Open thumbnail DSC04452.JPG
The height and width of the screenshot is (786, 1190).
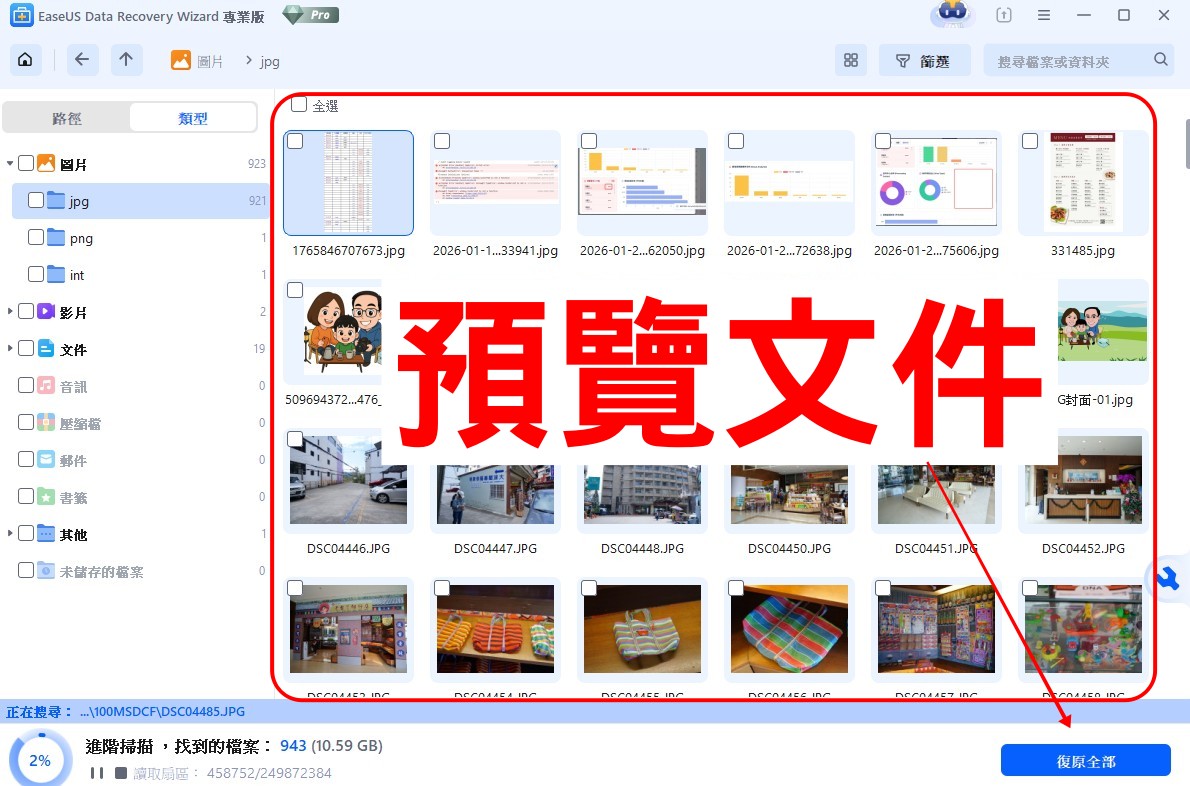click(x=1083, y=479)
